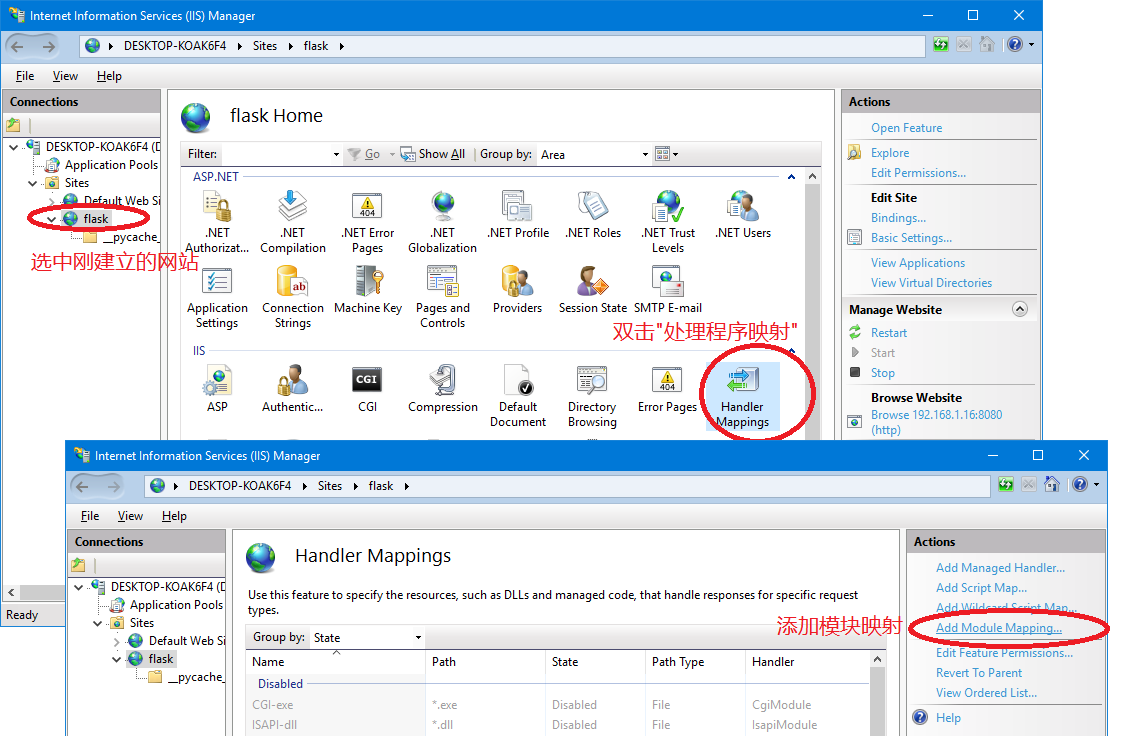Click Add Module Mapping link

coord(999,628)
